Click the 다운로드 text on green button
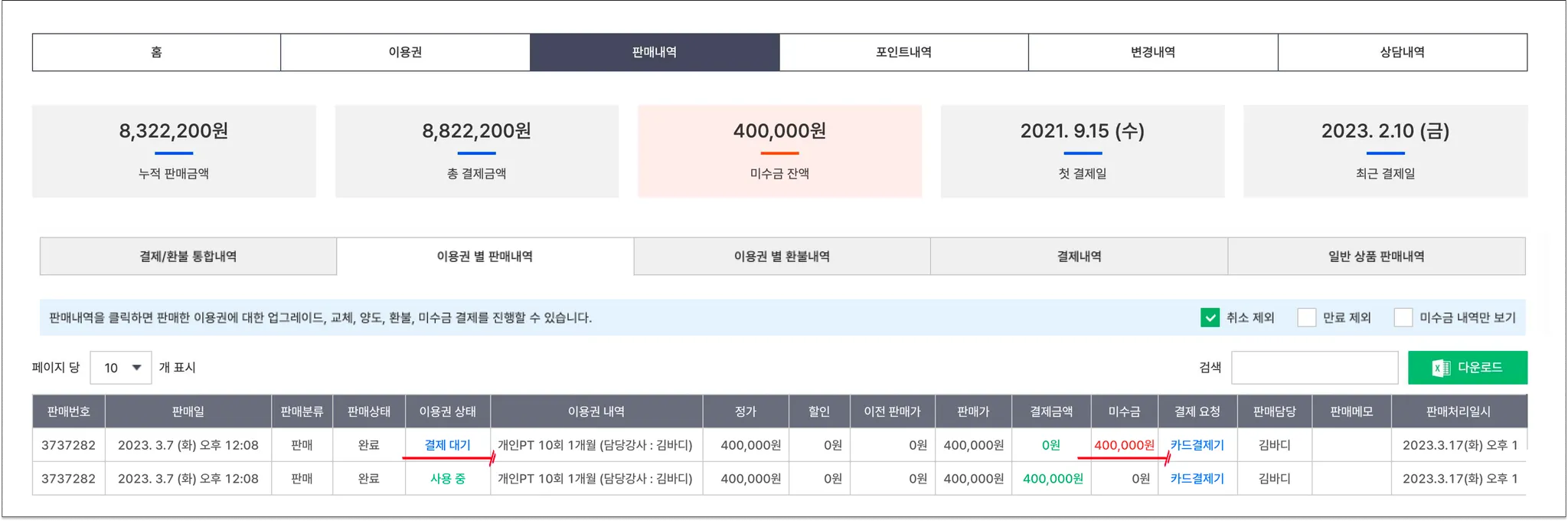Screen dimensions: 1568x521 tap(1479, 368)
